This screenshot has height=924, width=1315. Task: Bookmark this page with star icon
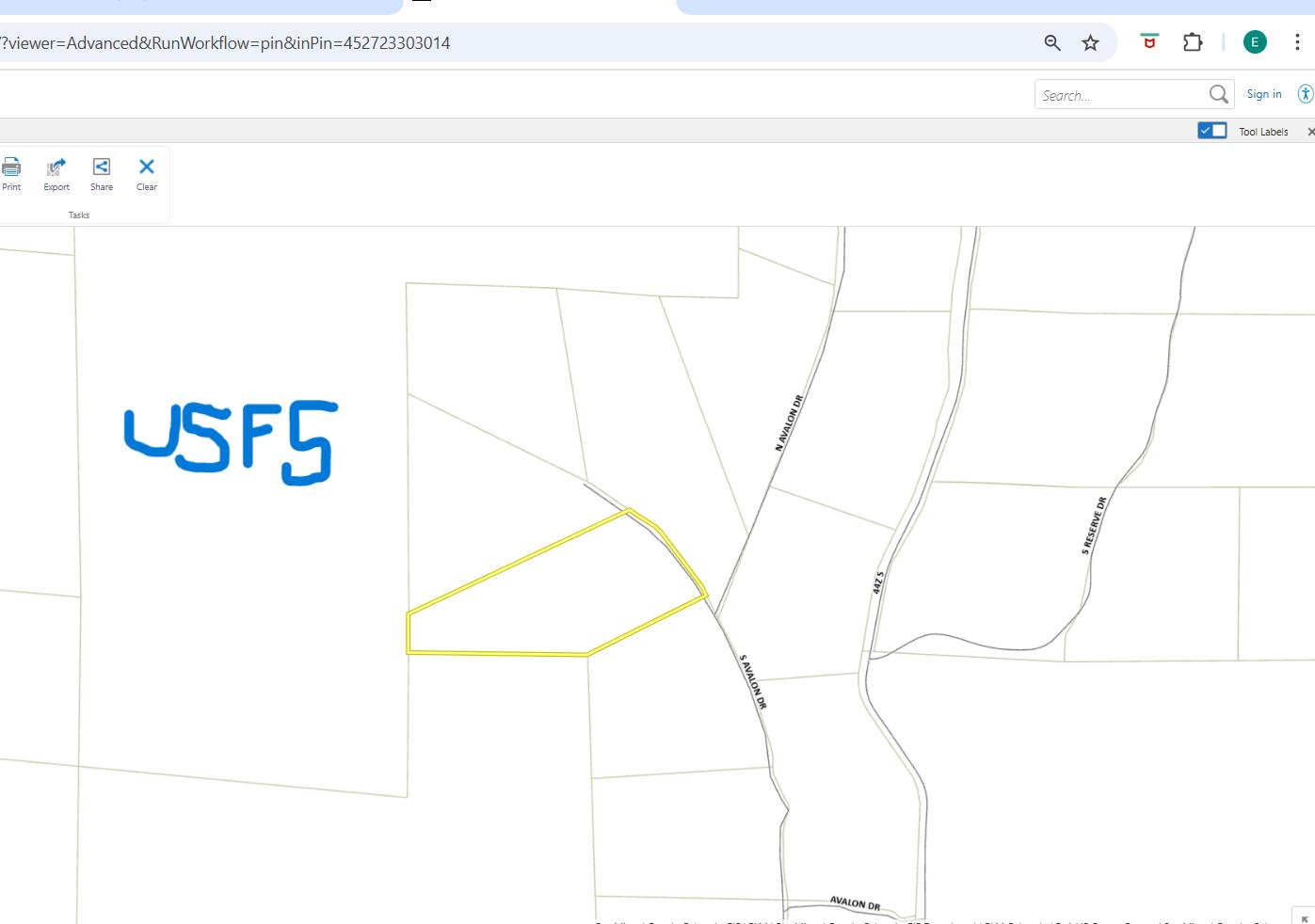(1090, 42)
